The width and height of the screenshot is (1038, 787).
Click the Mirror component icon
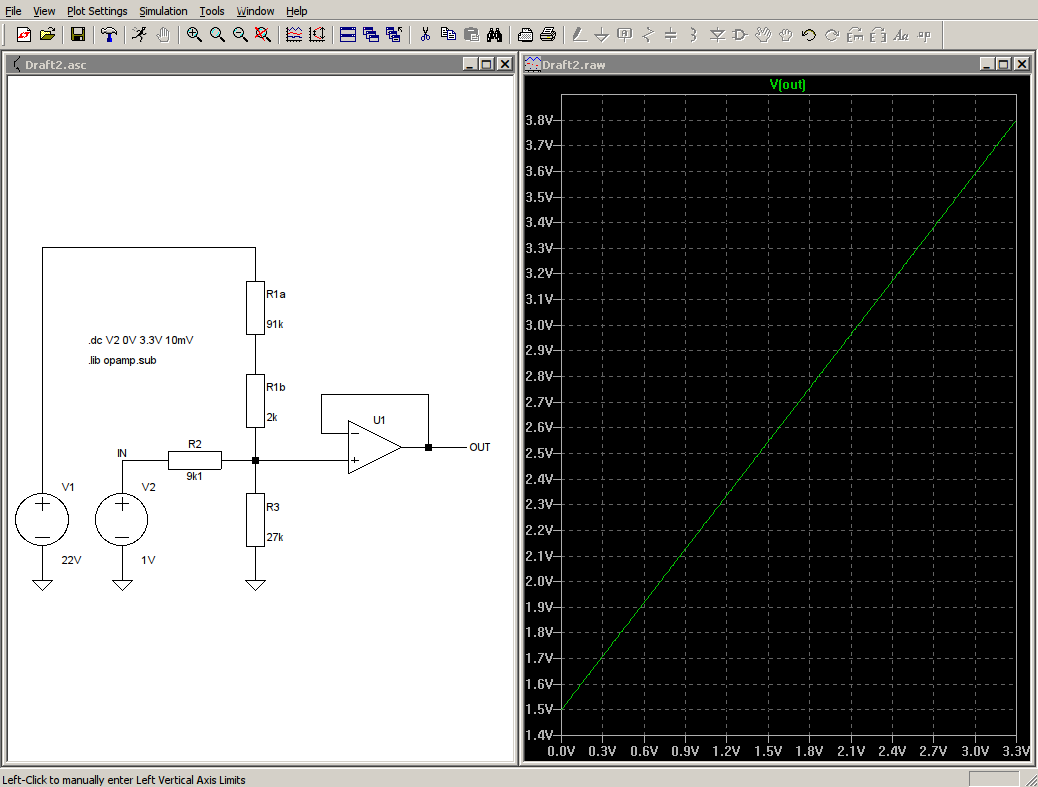(878, 34)
